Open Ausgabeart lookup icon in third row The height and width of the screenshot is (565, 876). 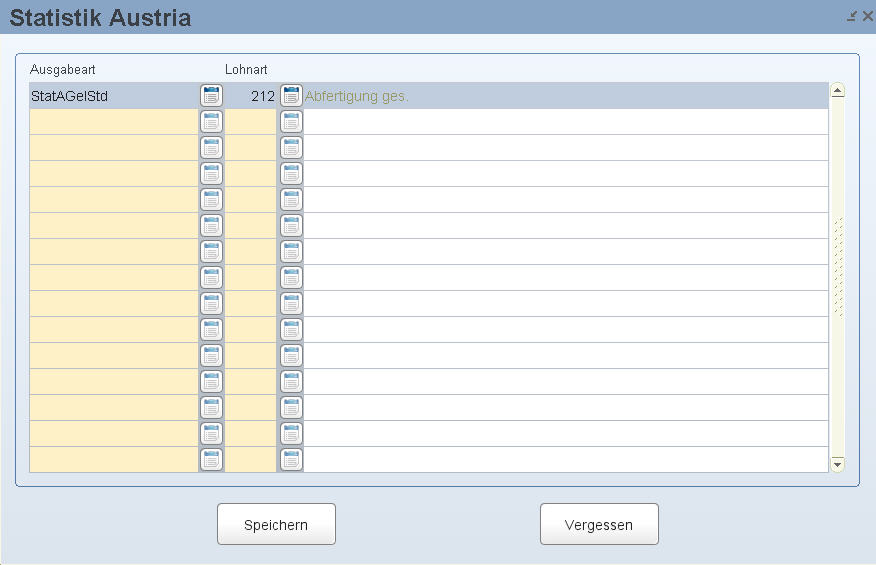pos(211,148)
